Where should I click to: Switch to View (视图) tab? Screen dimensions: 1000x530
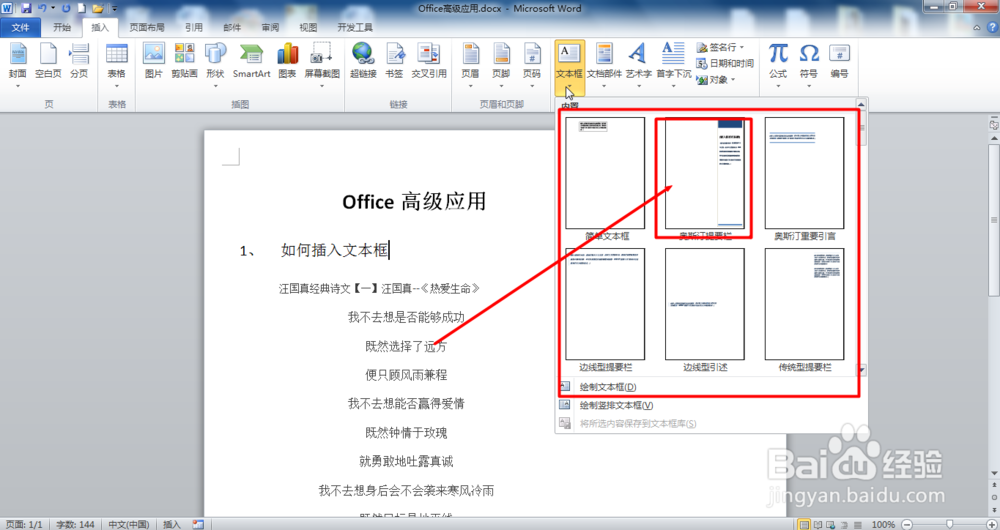point(309,27)
